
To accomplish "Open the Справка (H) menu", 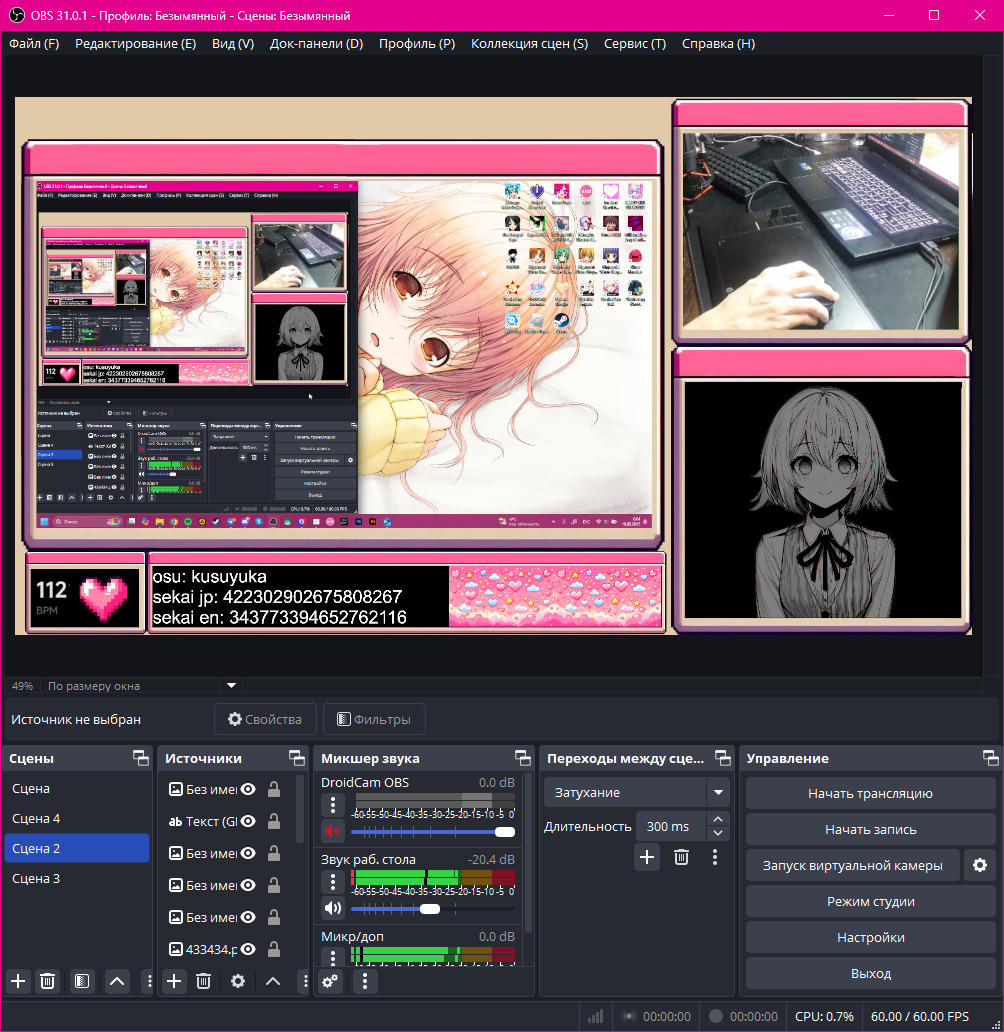I will pyautogui.click(x=718, y=43).
